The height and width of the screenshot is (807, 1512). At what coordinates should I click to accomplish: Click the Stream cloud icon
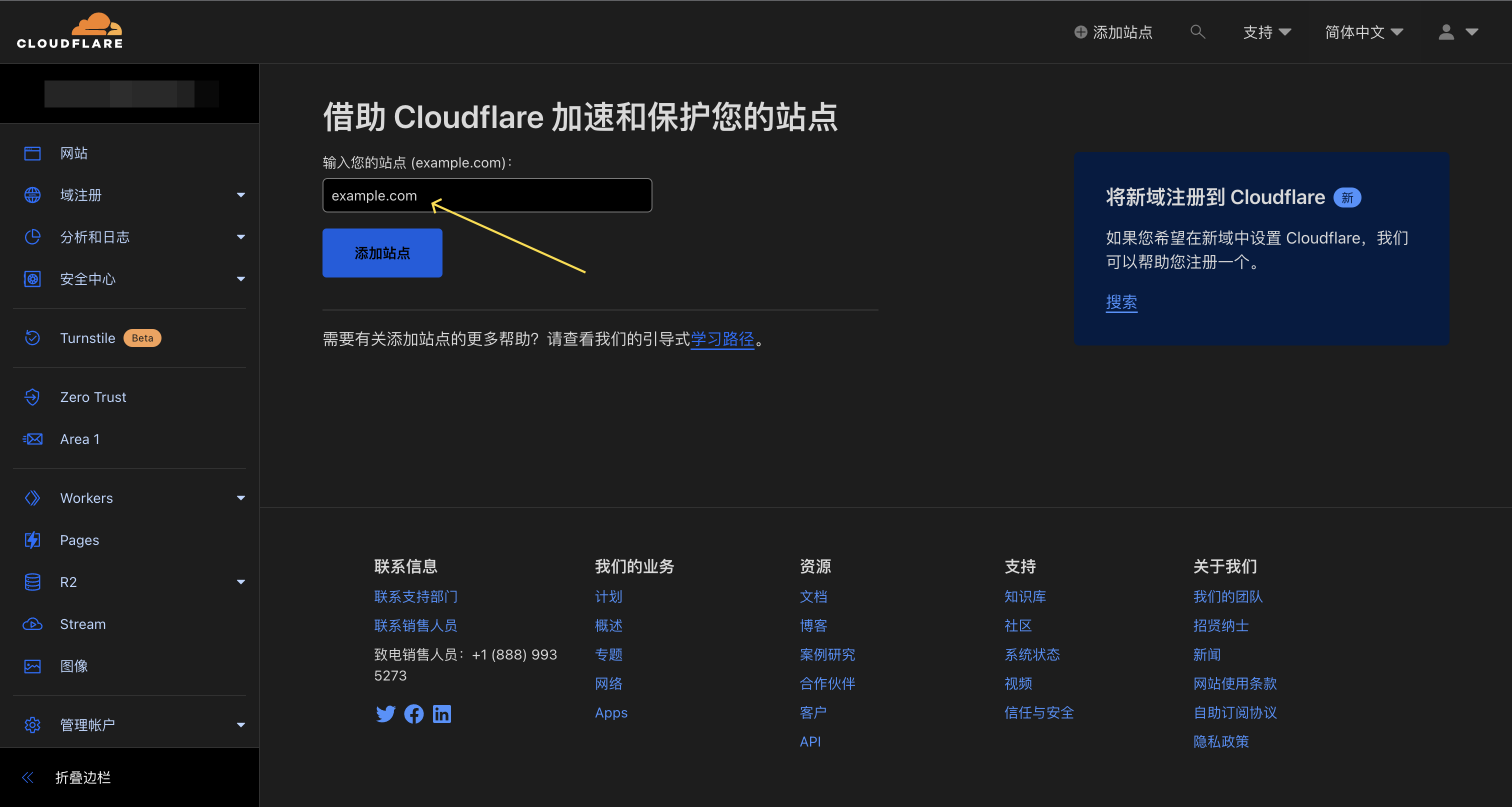[32, 624]
